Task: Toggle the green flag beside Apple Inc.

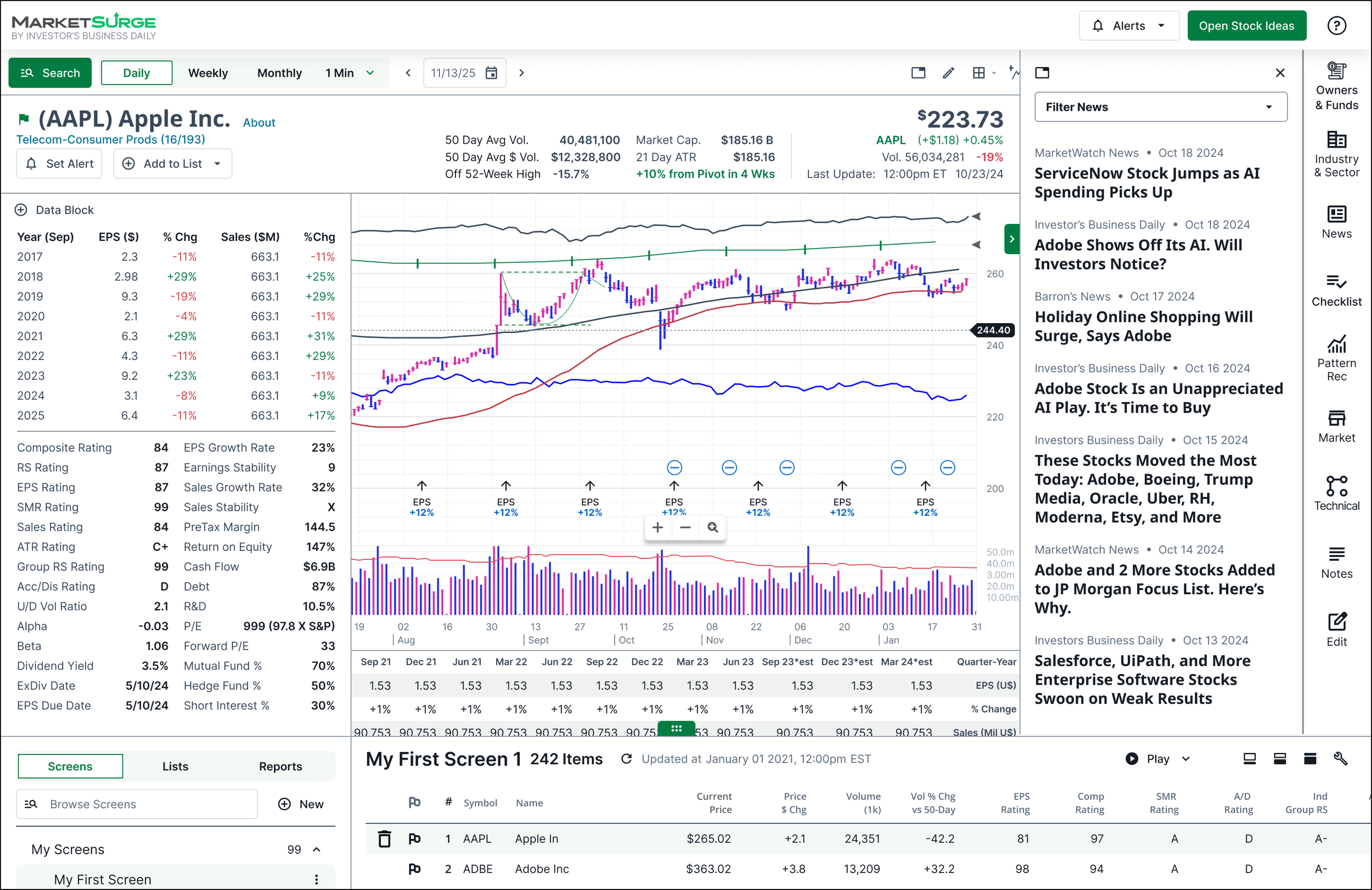Action: pos(24,119)
